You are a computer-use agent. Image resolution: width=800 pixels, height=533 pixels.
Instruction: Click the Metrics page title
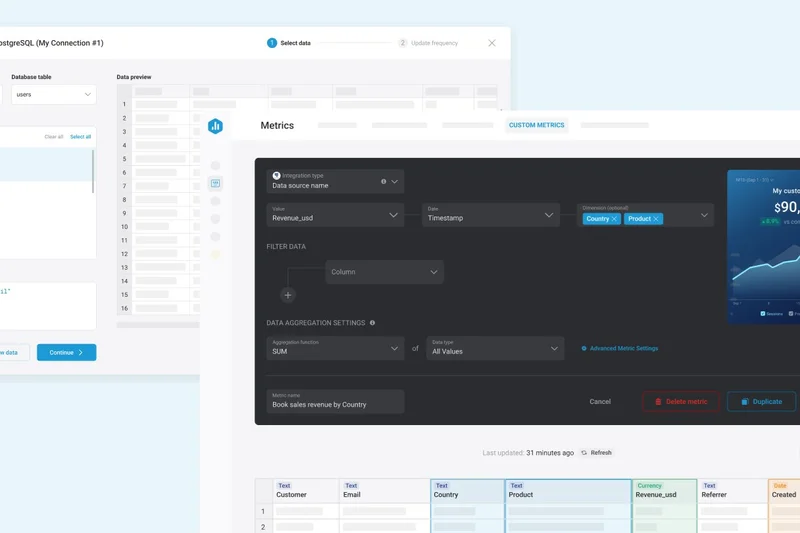277,125
